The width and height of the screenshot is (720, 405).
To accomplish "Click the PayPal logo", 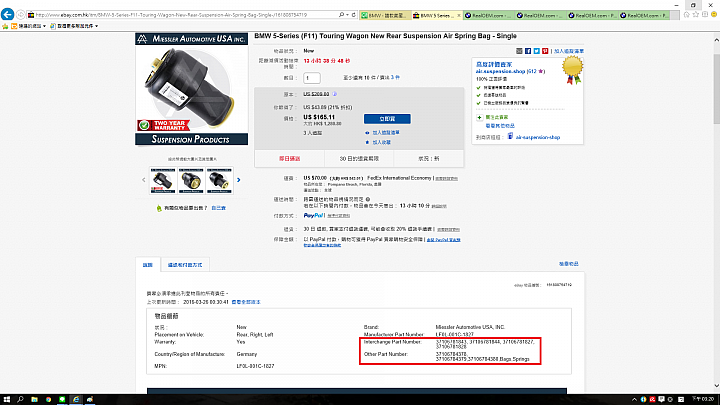I will (314, 215).
